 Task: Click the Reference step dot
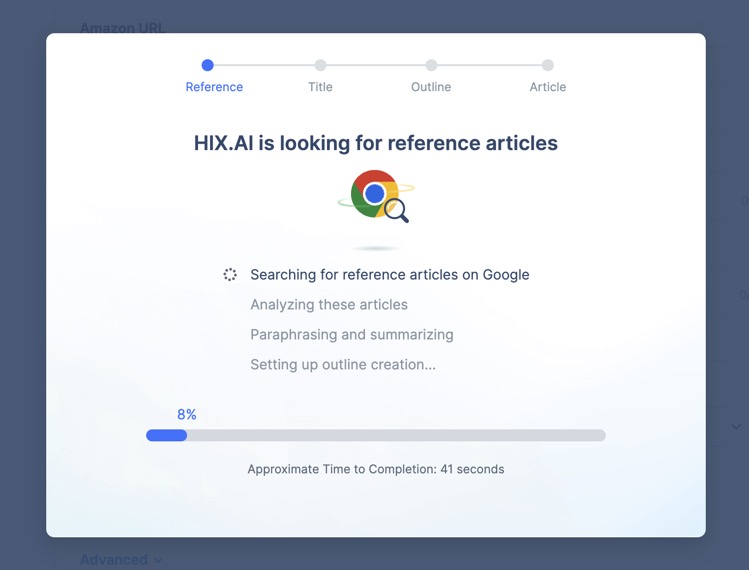click(x=207, y=65)
